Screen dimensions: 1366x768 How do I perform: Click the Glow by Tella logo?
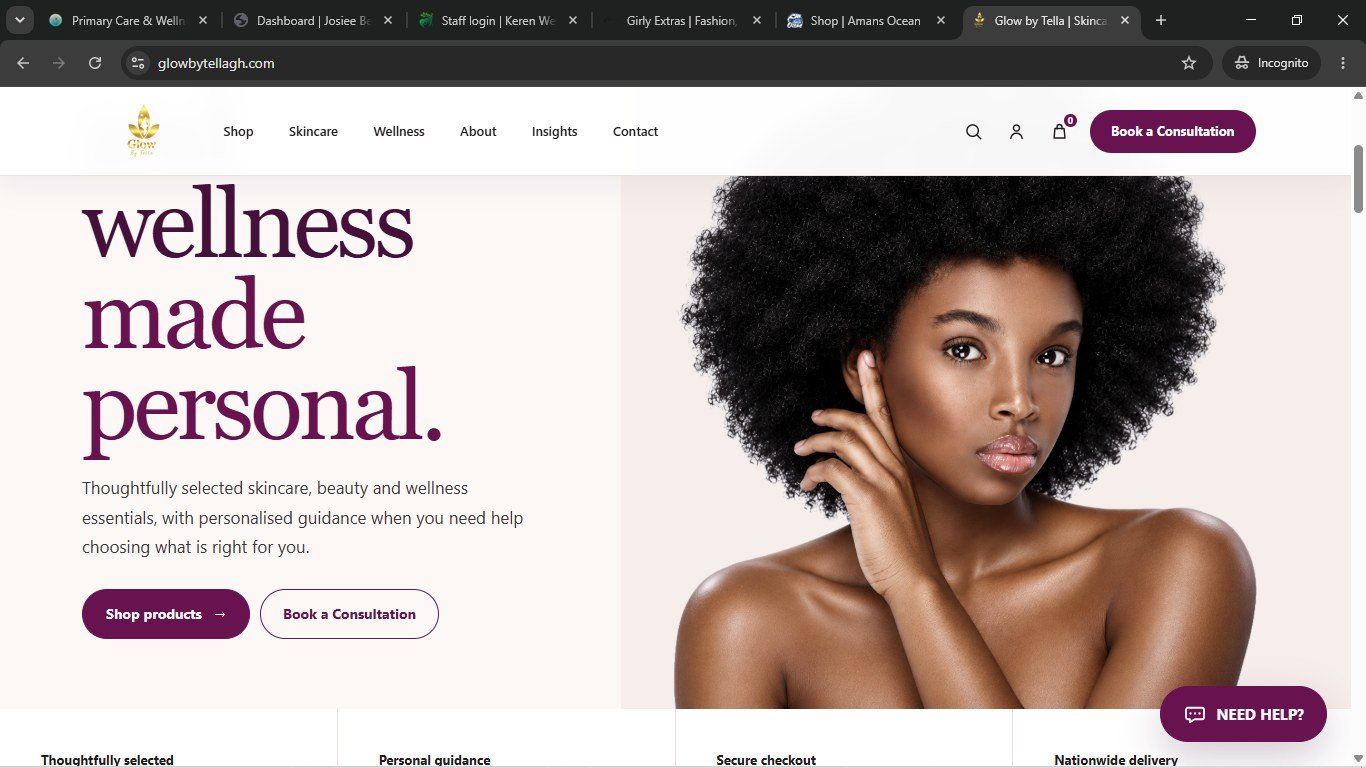tap(143, 131)
